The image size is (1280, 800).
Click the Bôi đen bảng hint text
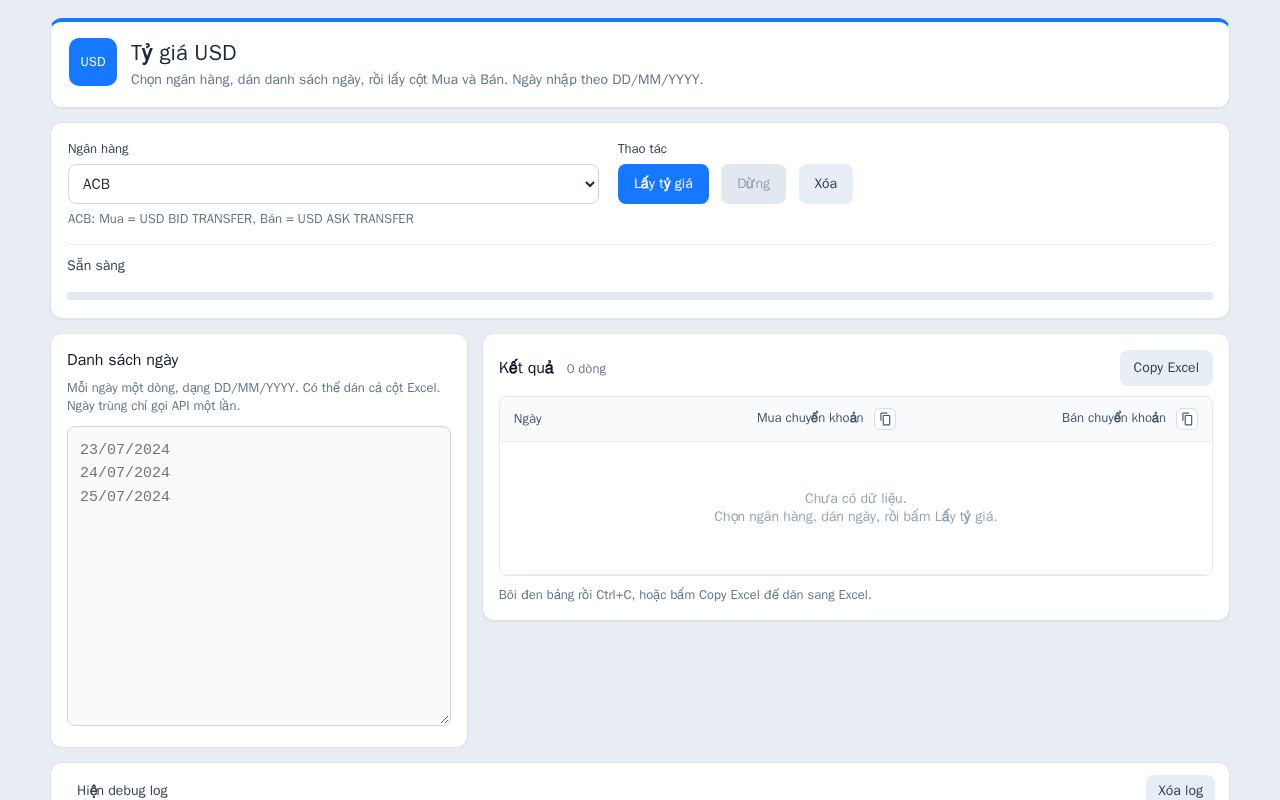[x=685, y=595]
